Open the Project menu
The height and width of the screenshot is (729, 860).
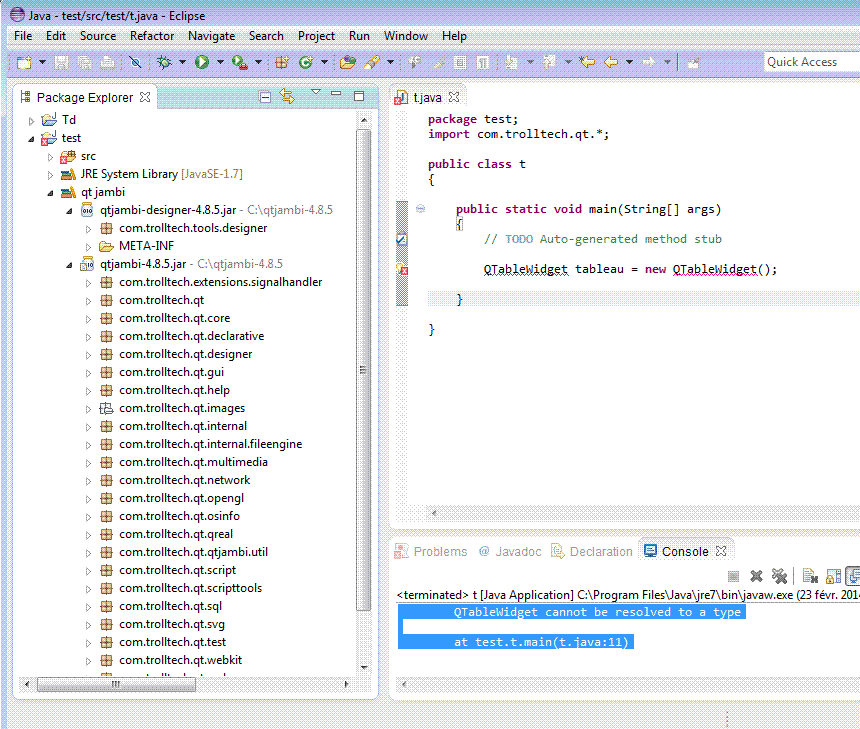click(316, 36)
